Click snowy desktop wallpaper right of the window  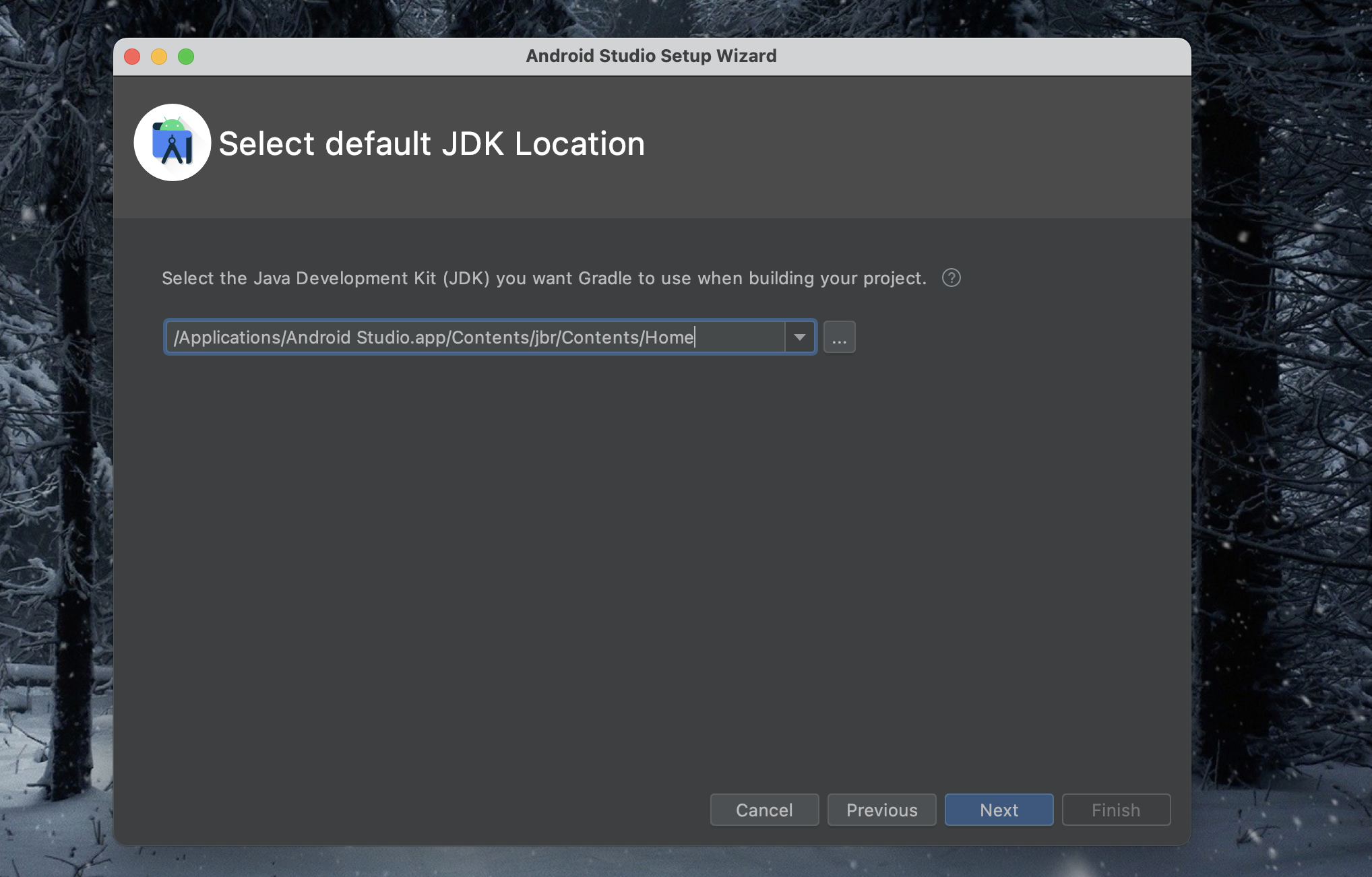(1280, 438)
